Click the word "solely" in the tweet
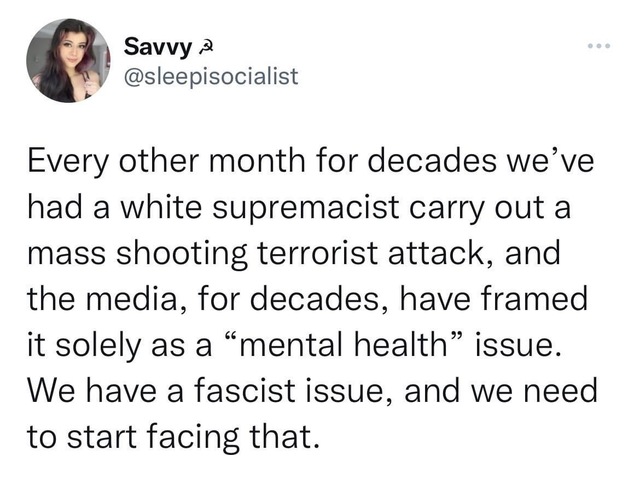Viewport: 640px width, 479px height. (98, 346)
